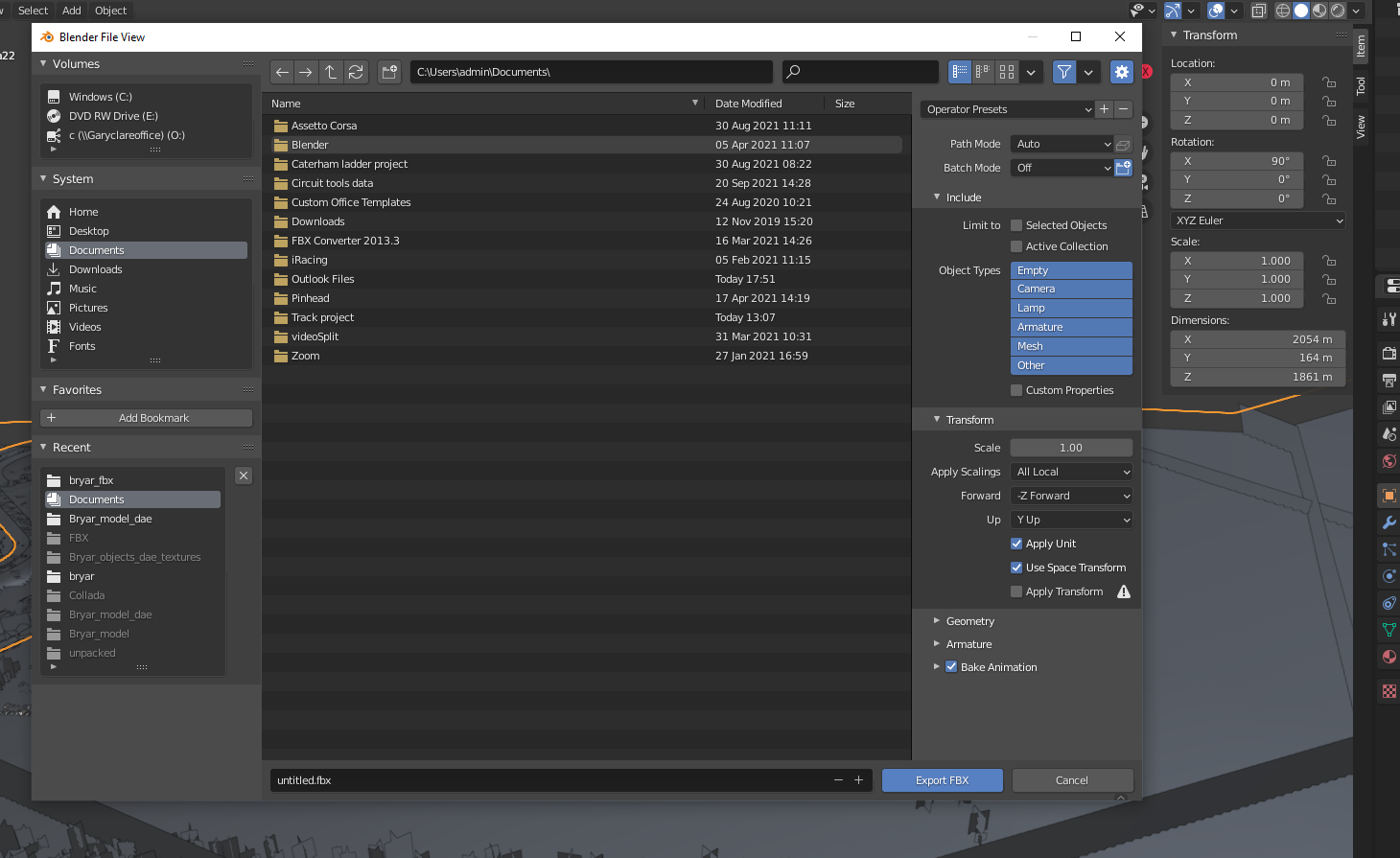Open the Object menu
The height and width of the screenshot is (858, 1400).
[x=110, y=11]
